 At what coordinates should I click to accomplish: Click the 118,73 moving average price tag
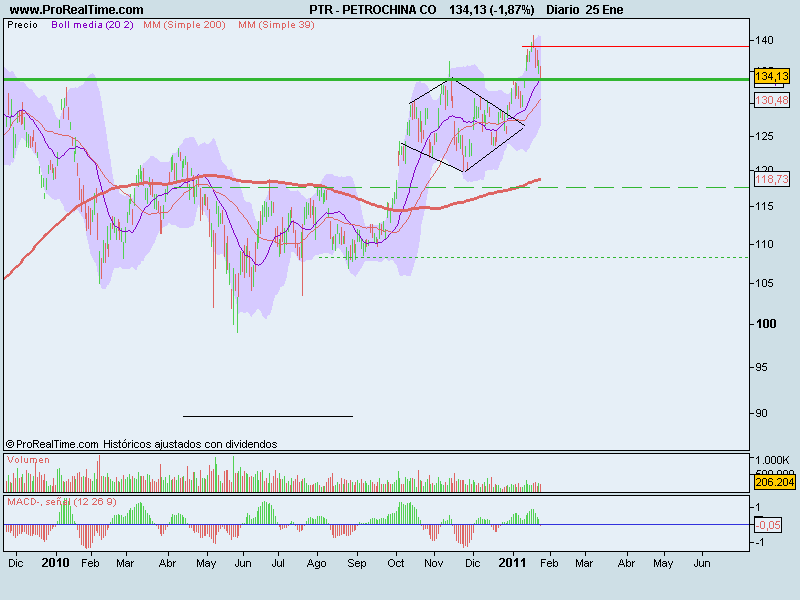coord(772,179)
